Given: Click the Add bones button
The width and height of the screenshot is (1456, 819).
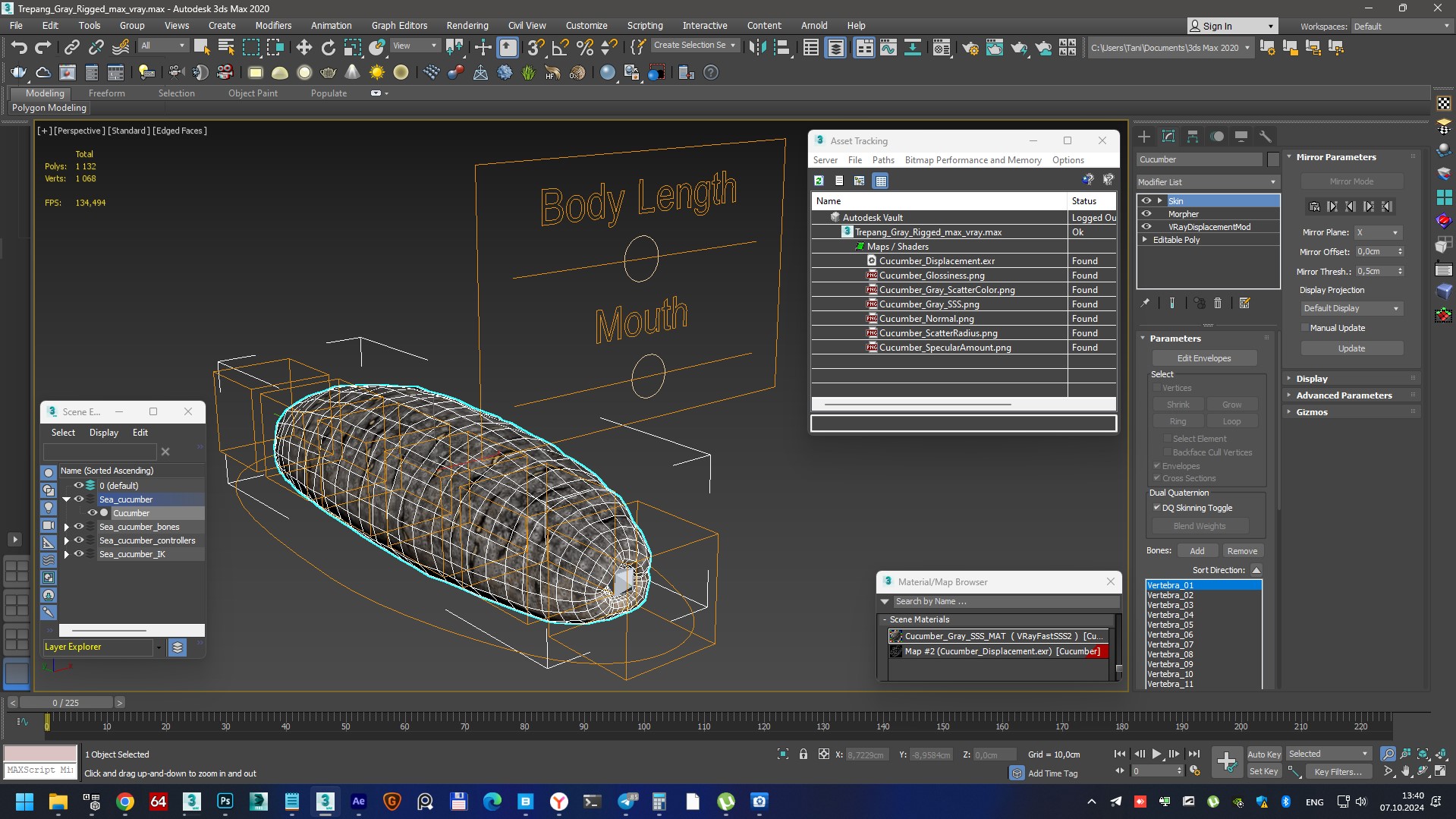Looking at the screenshot, I should [x=1197, y=551].
